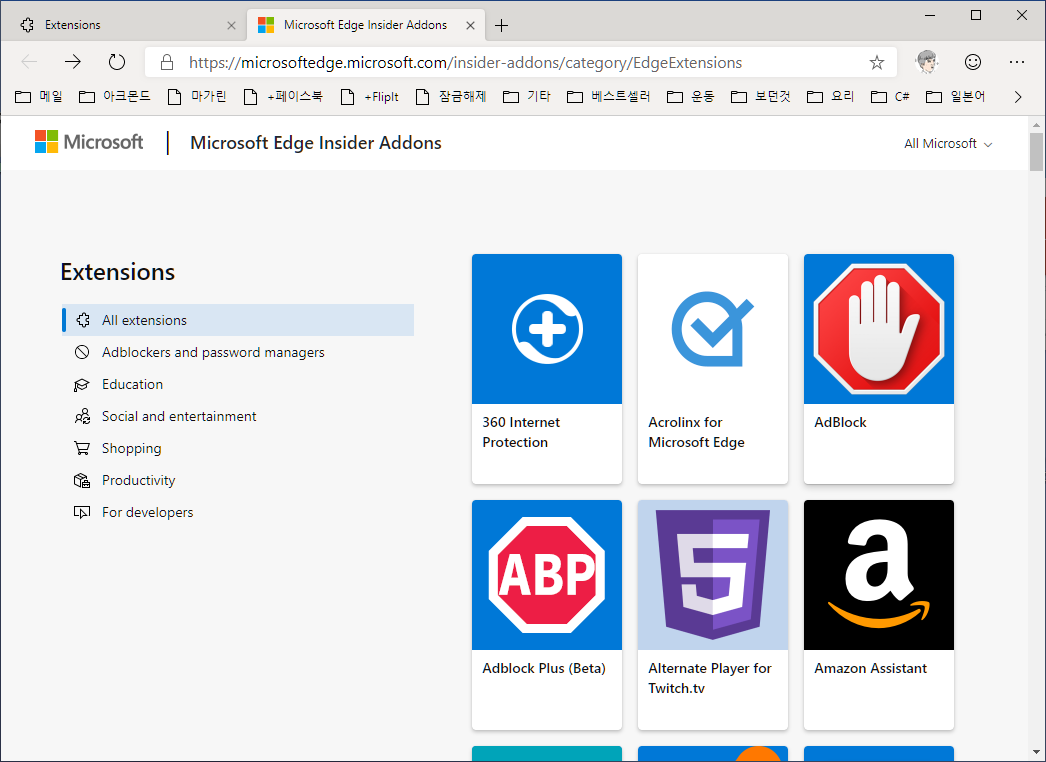This screenshot has width=1046, height=762.
Task: Add this page to favorites via star
Action: pyautogui.click(x=877, y=63)
